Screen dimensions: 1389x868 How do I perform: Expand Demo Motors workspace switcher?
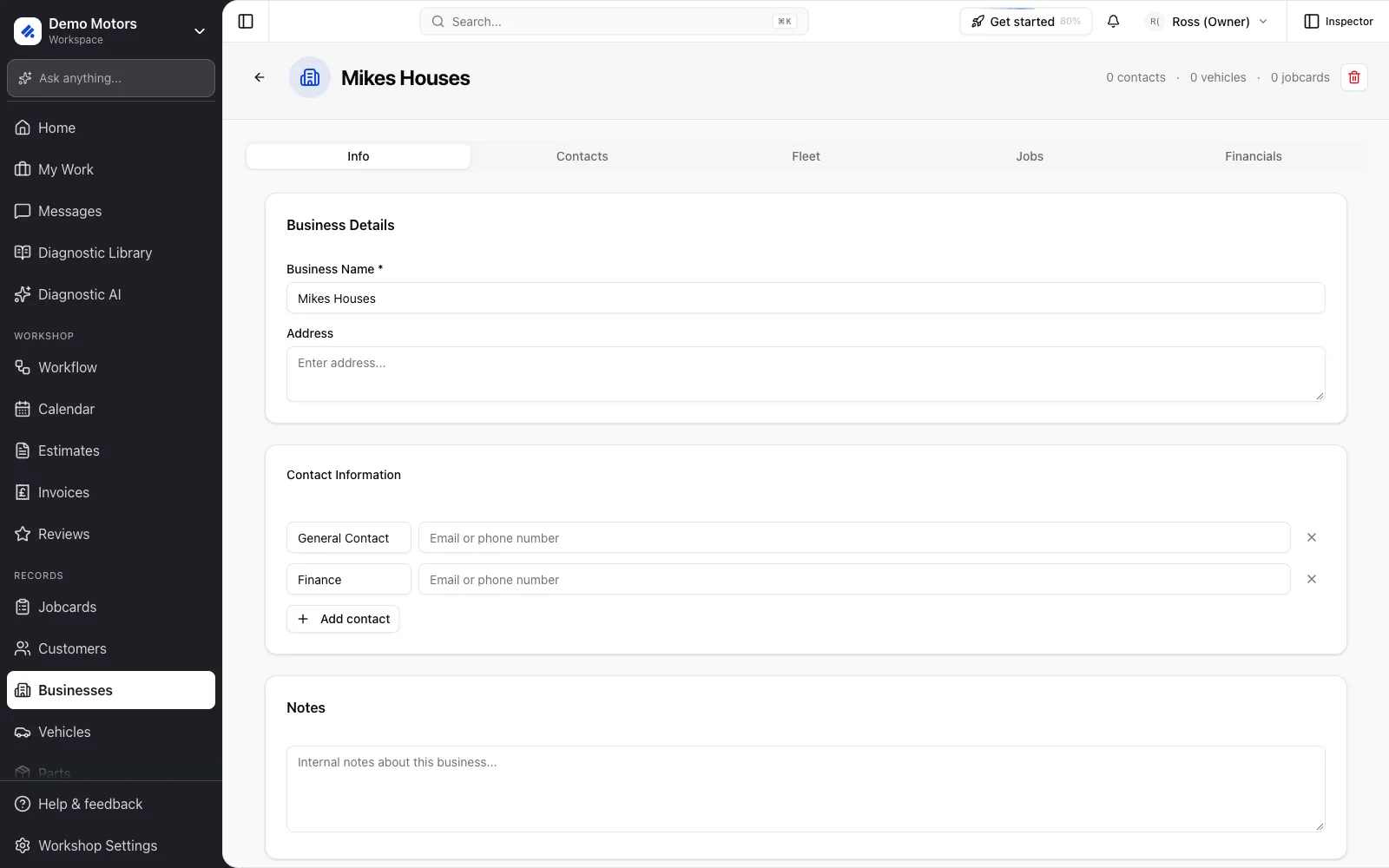pos(111,30)
